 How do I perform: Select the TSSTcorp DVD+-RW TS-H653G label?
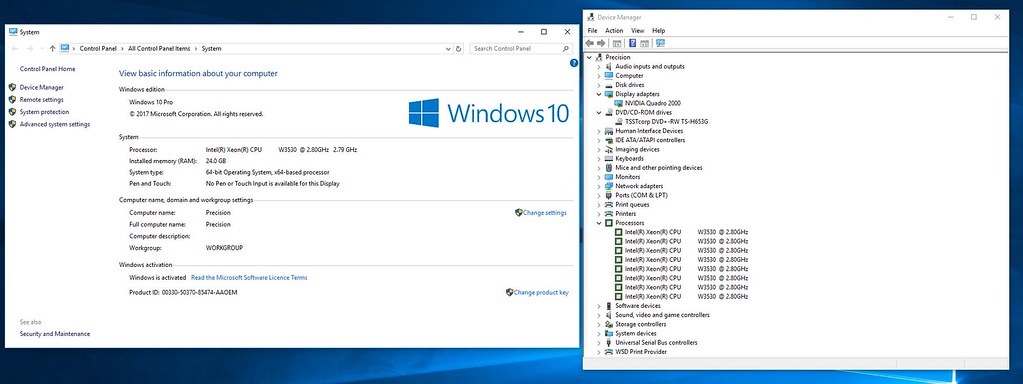pos(666,121)
